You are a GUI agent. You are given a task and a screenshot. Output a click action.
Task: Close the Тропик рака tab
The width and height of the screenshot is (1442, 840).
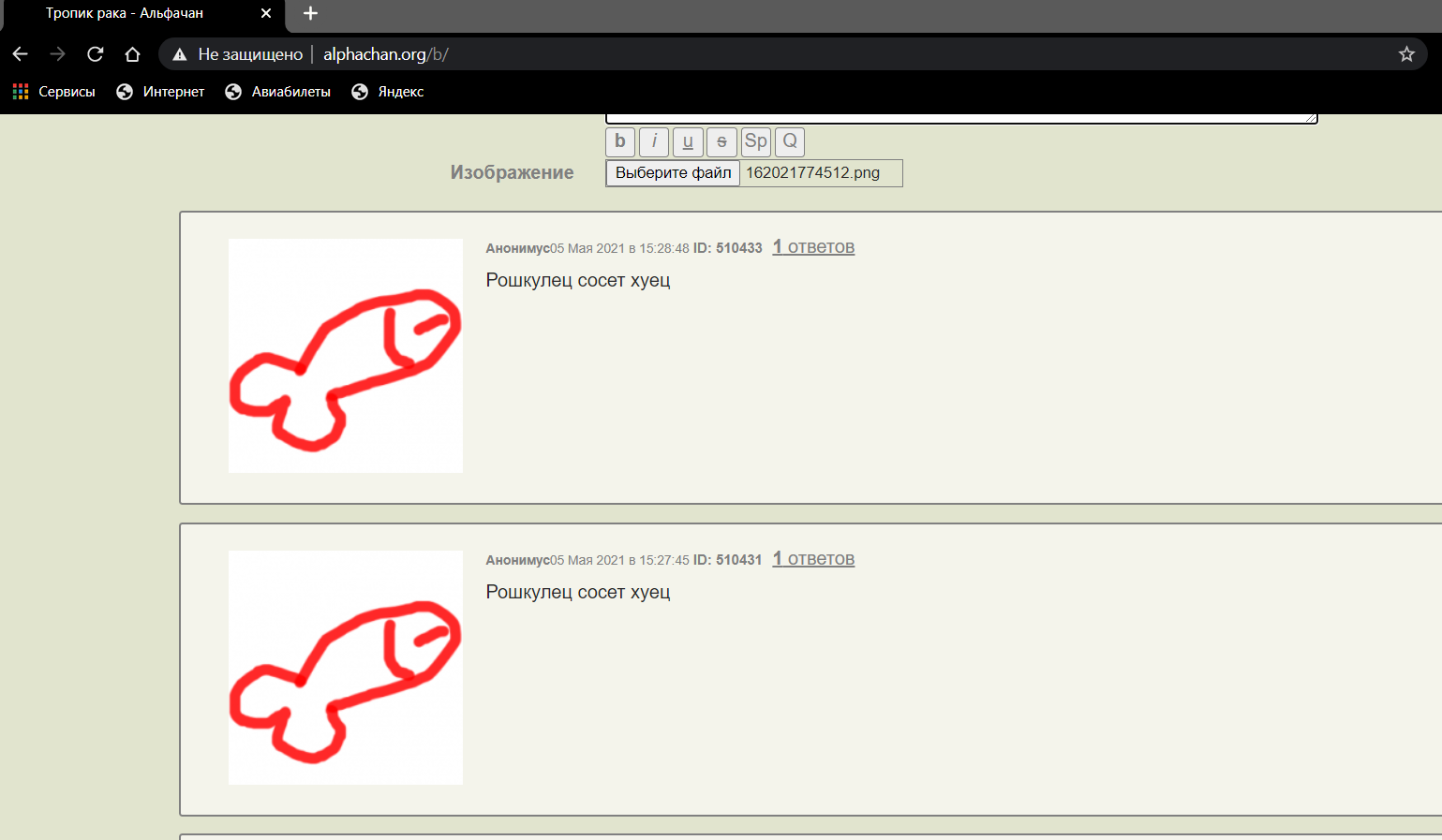tap(266, 13)
